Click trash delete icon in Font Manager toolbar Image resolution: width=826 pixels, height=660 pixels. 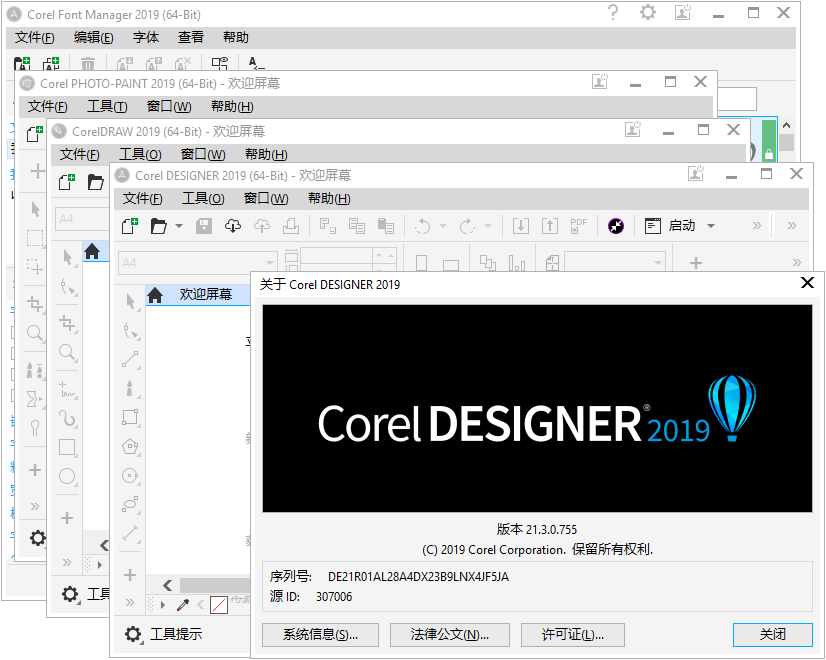tap(88, 64)
